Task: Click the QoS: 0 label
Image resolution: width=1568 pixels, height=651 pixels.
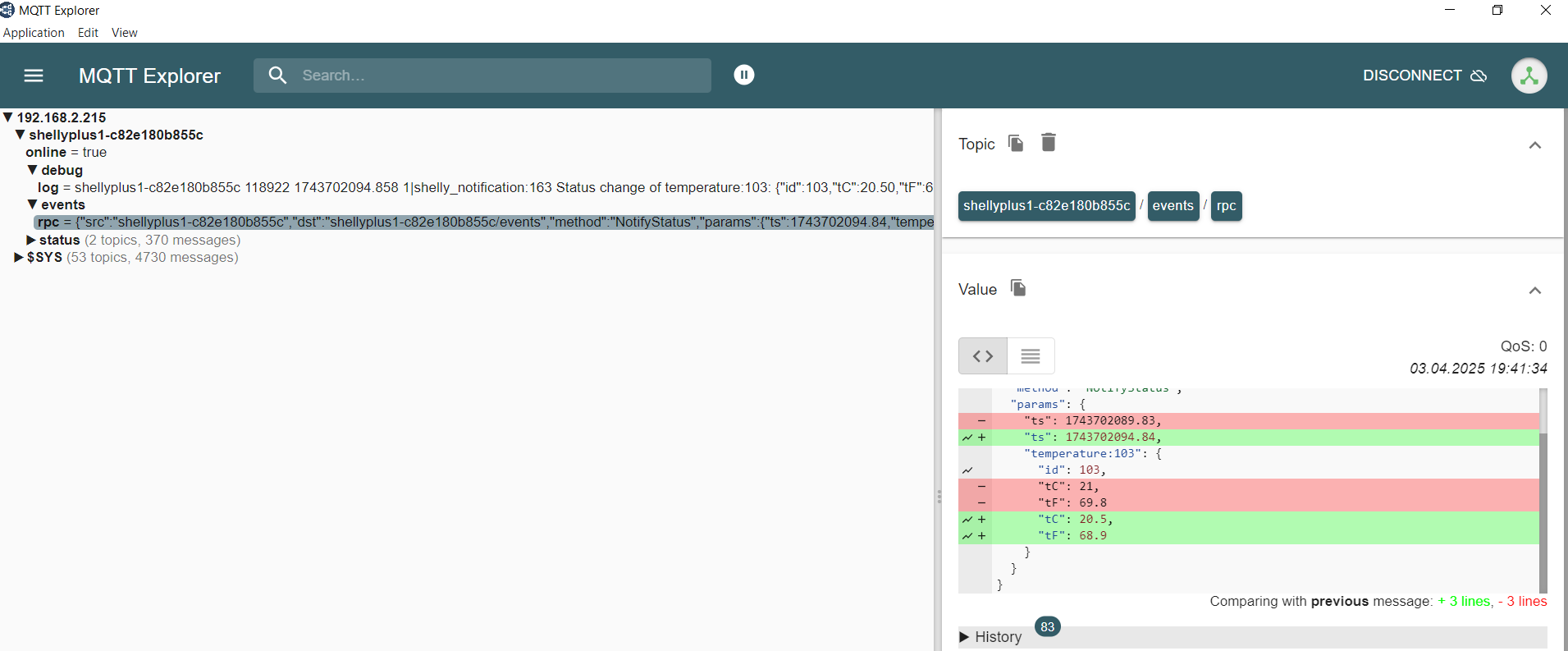Action: [1524, 346]
